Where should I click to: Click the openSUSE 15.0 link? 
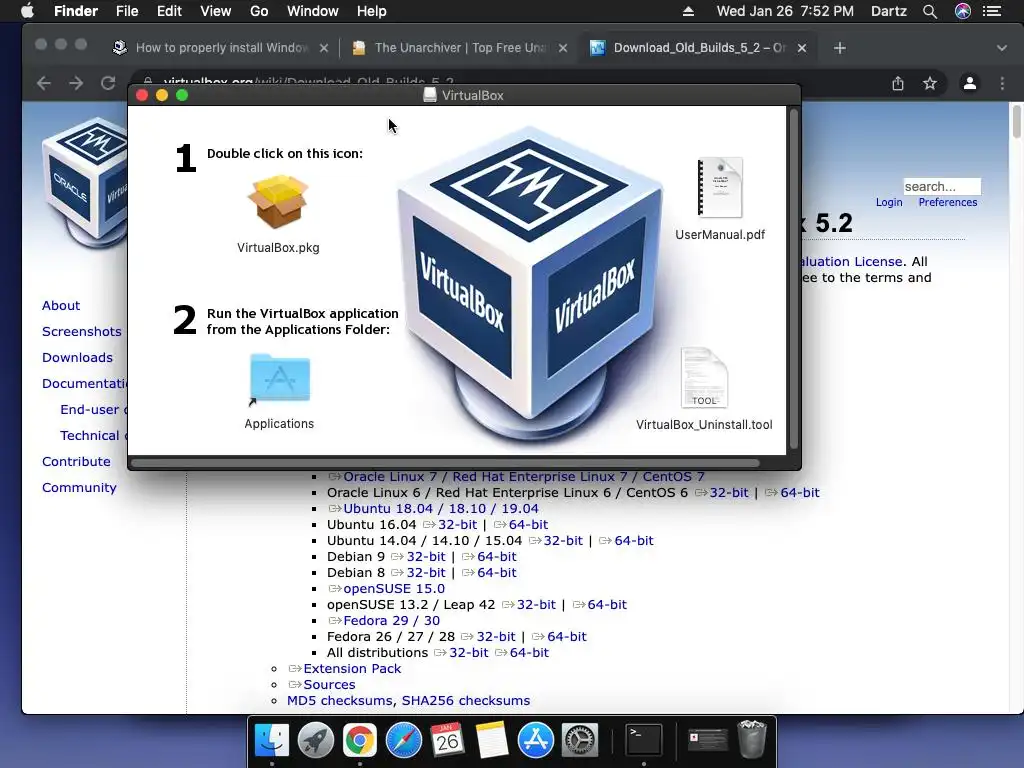(x=394, y=588)
